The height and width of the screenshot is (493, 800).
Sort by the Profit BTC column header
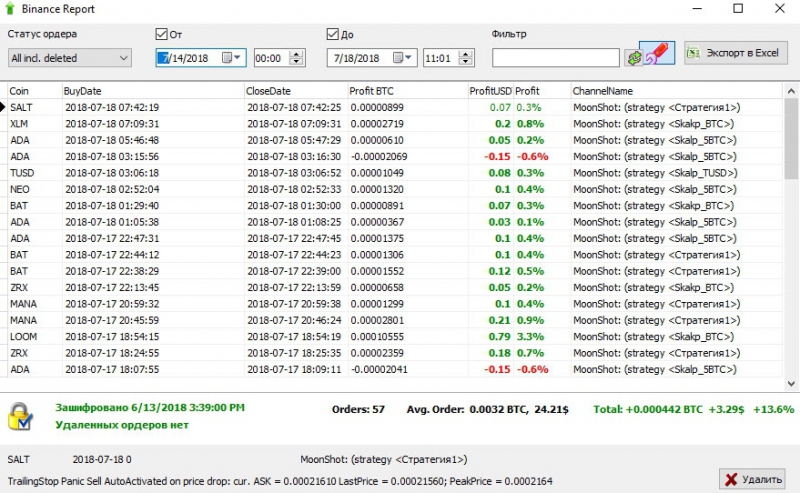(x=408, y=91)
